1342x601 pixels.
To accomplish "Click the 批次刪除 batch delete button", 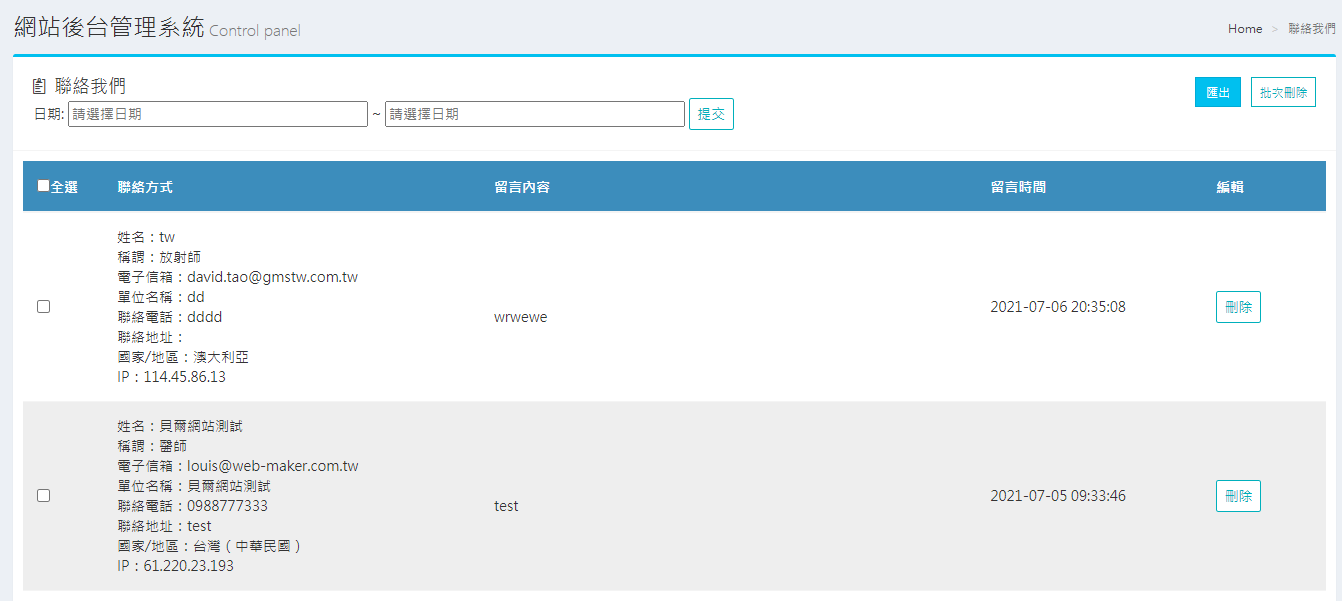I will pyautogui.click(x=1283, y=92).
